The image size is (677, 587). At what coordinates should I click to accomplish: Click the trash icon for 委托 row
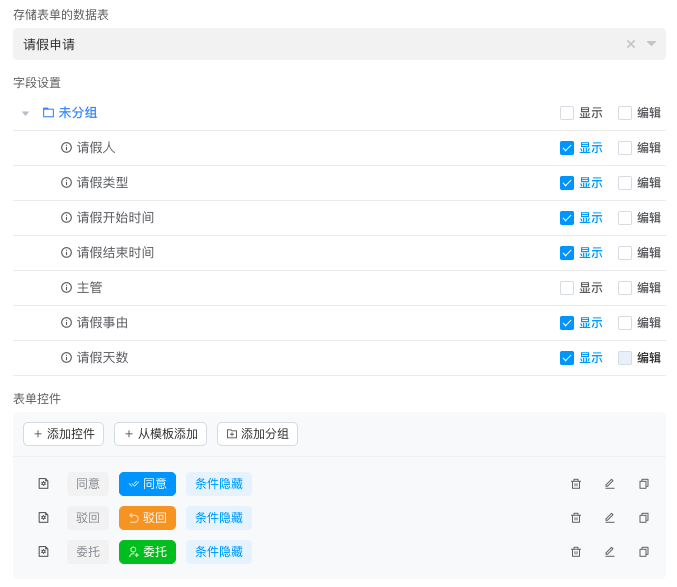click(576, 552)
